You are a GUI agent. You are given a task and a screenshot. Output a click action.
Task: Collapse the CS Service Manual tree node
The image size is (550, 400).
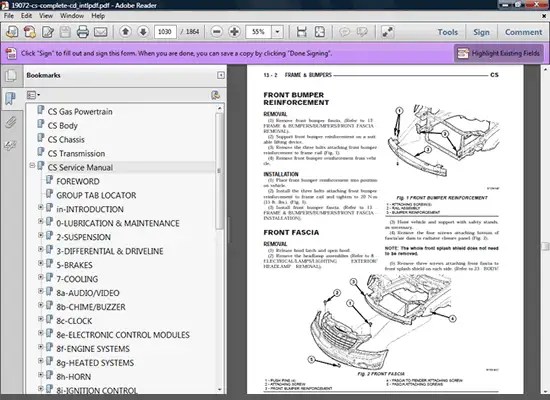pyautogui.click(x=32, y=165)
